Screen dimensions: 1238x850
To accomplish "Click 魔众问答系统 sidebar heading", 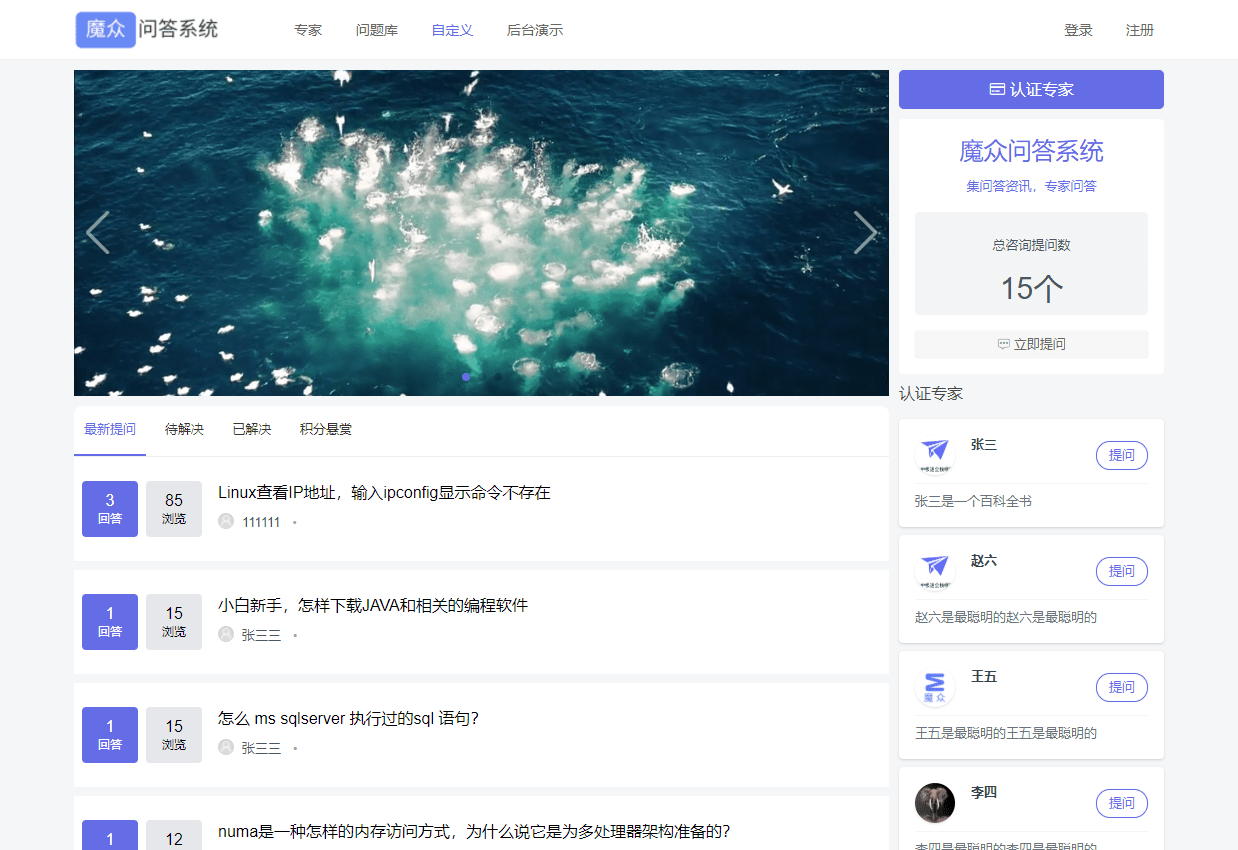I will [1031, 152].
